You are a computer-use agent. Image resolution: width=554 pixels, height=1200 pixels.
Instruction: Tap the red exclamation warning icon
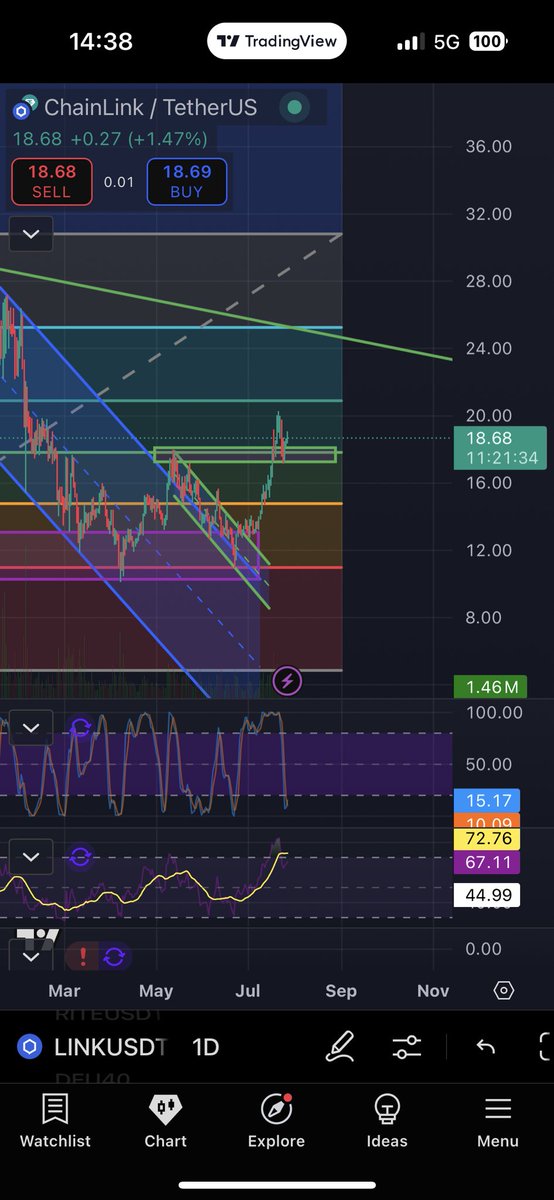click(x=83, y=957)
